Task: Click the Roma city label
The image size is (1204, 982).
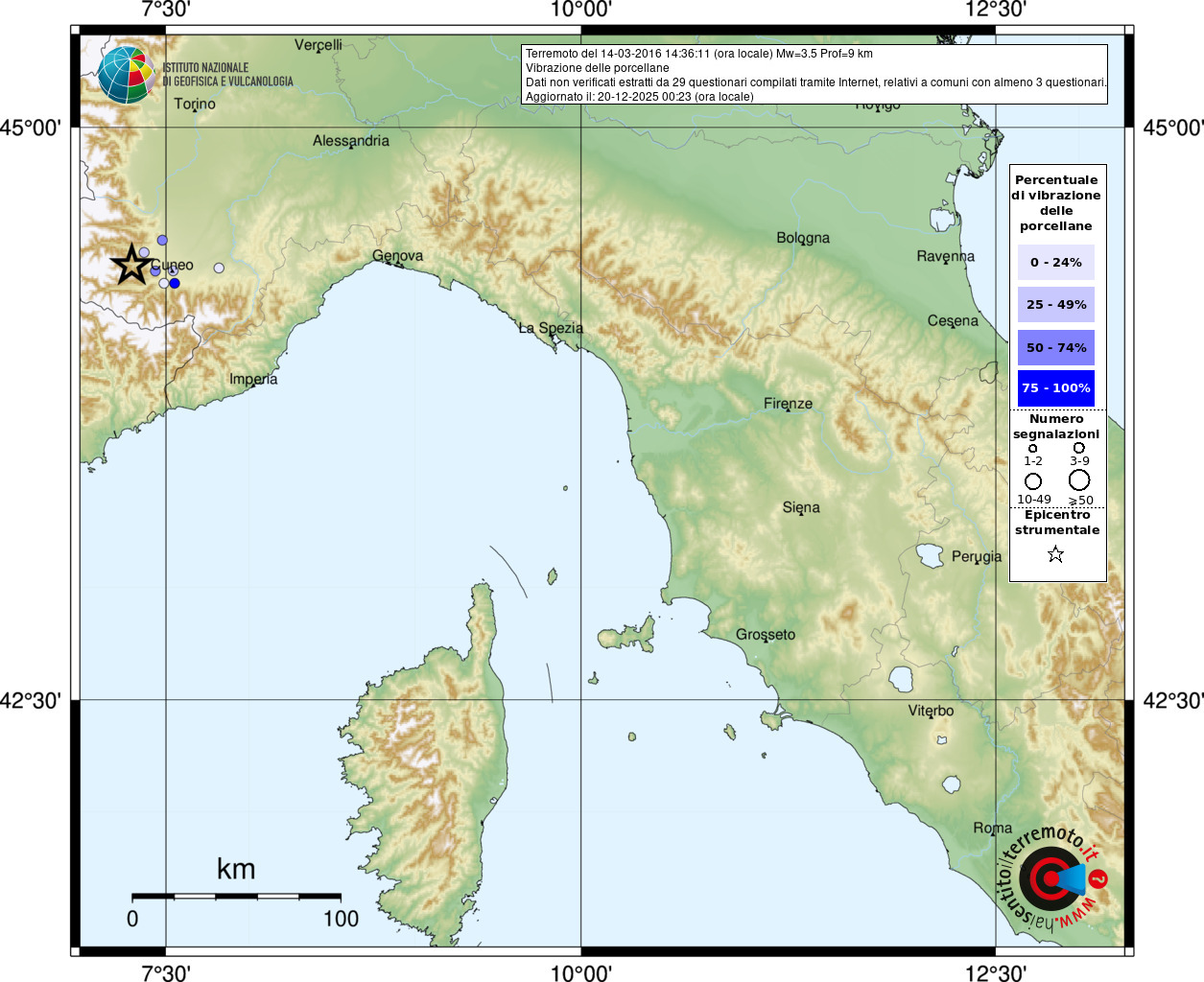Action: [x=993, y=828]
